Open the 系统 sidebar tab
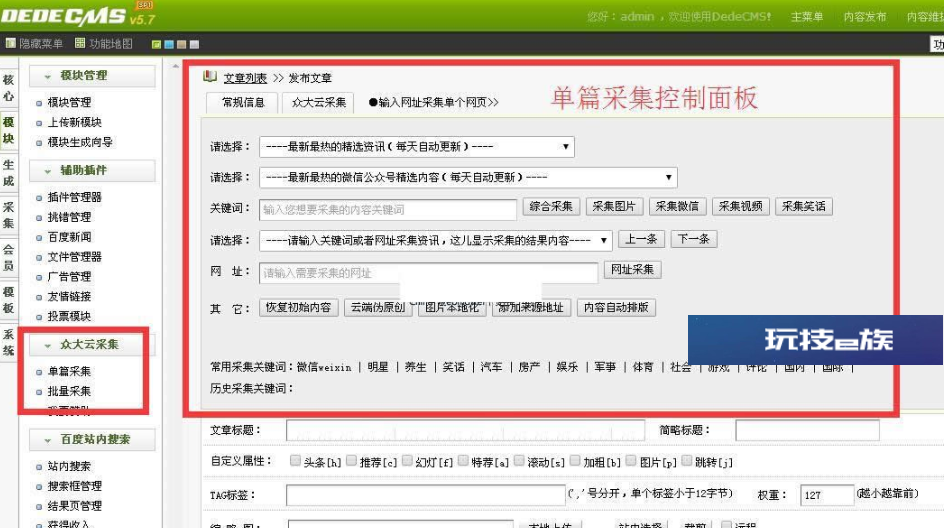 pos(8,342)
